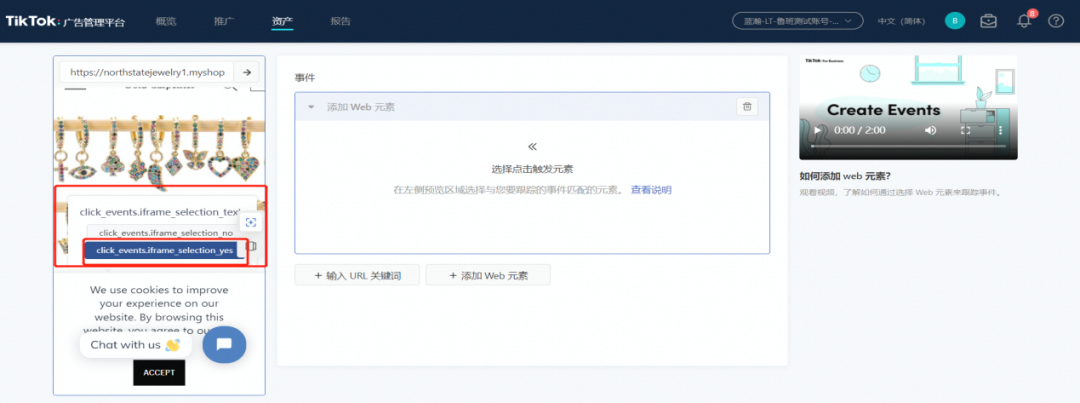Play the Create Events video
The height and width of the screenshot is (403, 1080).
(x=818, y=130)
